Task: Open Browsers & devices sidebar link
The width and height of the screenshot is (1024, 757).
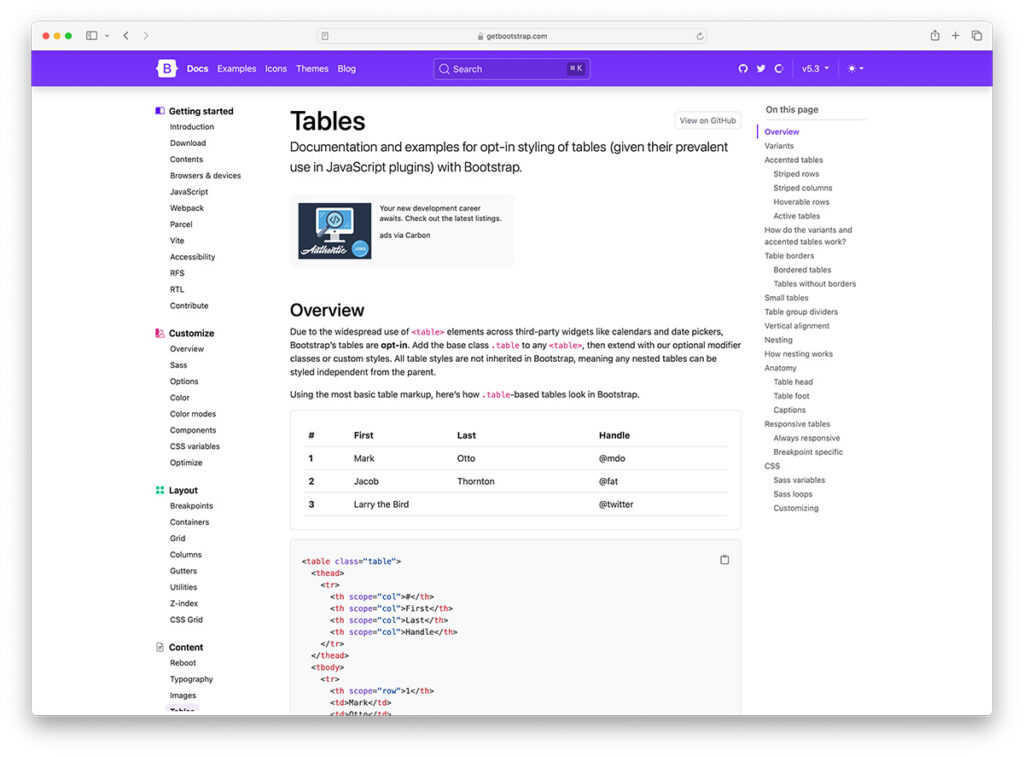Action: pos(205,176)
